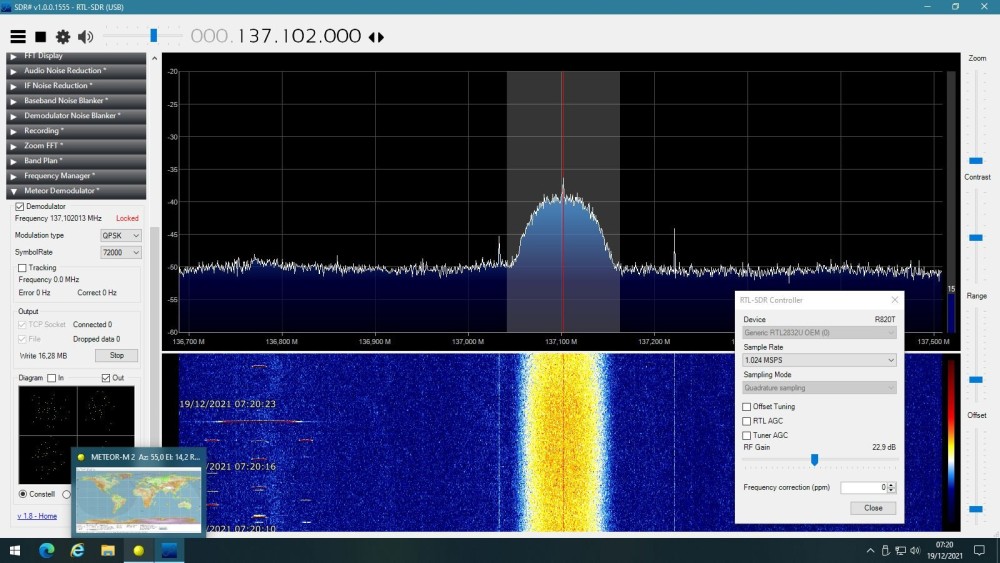Open Internet Explorer from the taskbar

[77, 550]
